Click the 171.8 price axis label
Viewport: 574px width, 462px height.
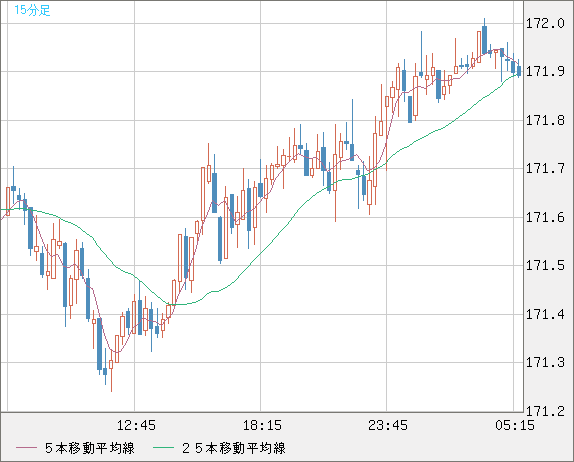pyautogui.click(x=545, y=120)
